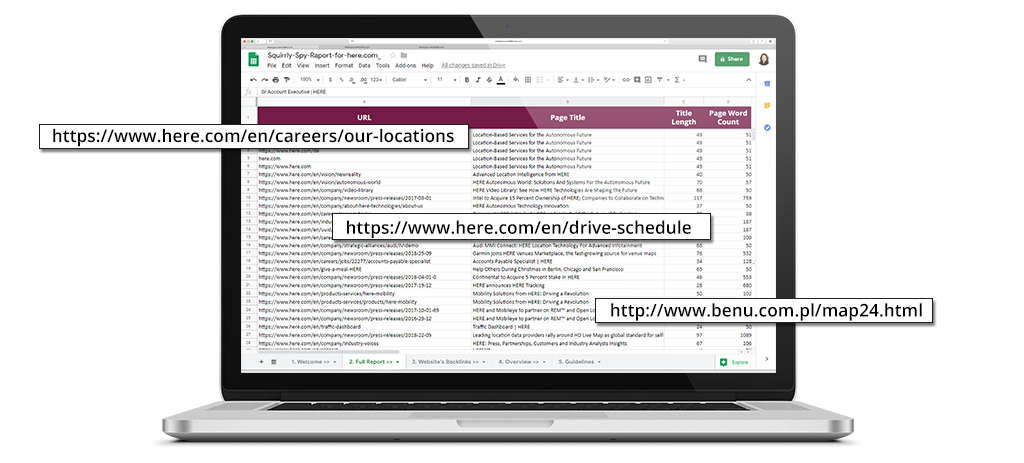Create a filter
This screenshot has width=1024, height=463.
(x=660, y=80)
